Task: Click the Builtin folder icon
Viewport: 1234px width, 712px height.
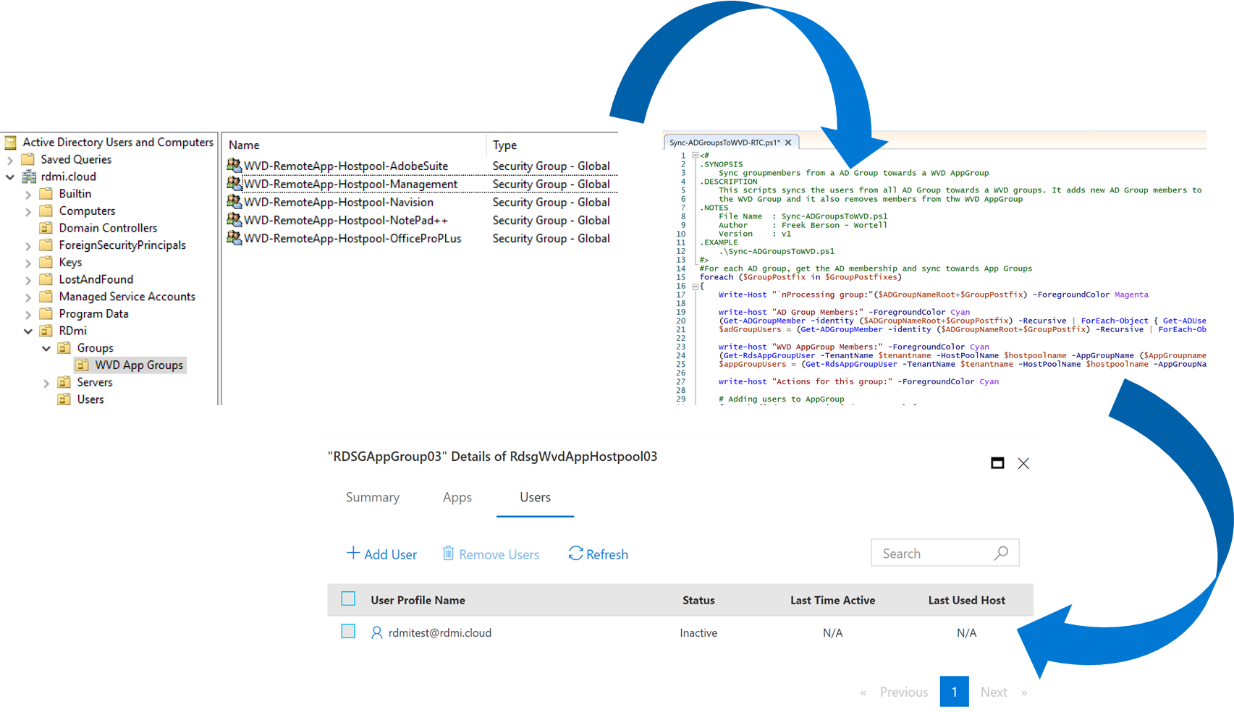Action: [x=46, y=194]
